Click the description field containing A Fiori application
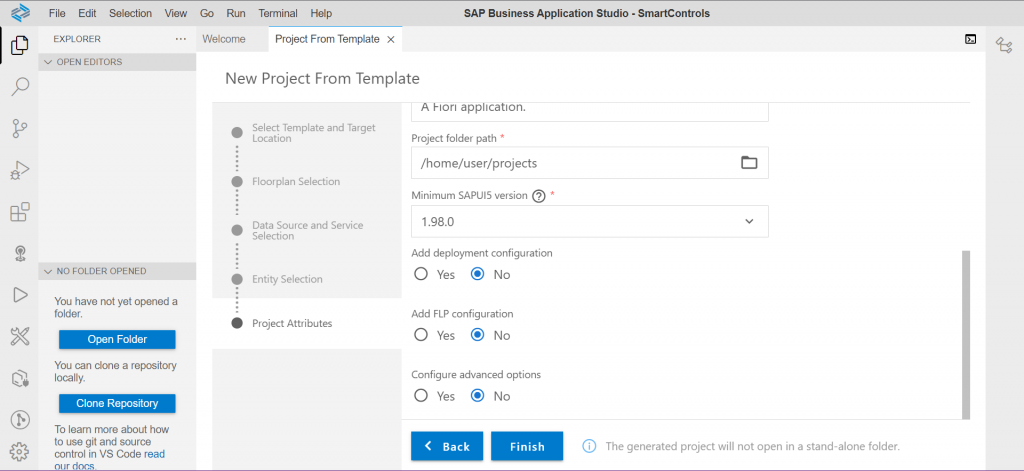The image size is (1024, 471). click(590, 111)
